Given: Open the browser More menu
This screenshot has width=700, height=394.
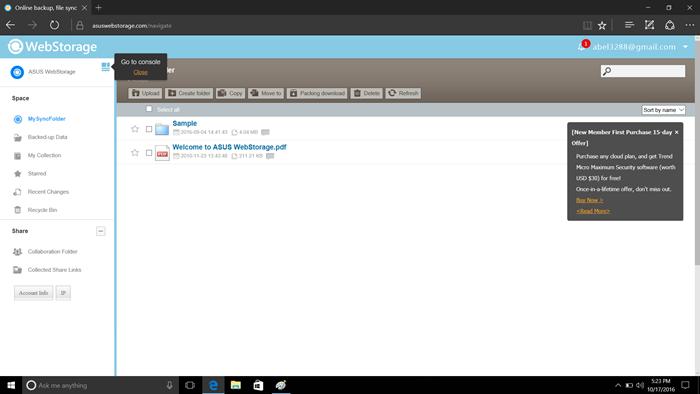Looking at the screenshot, I should [x=690, y=25].
